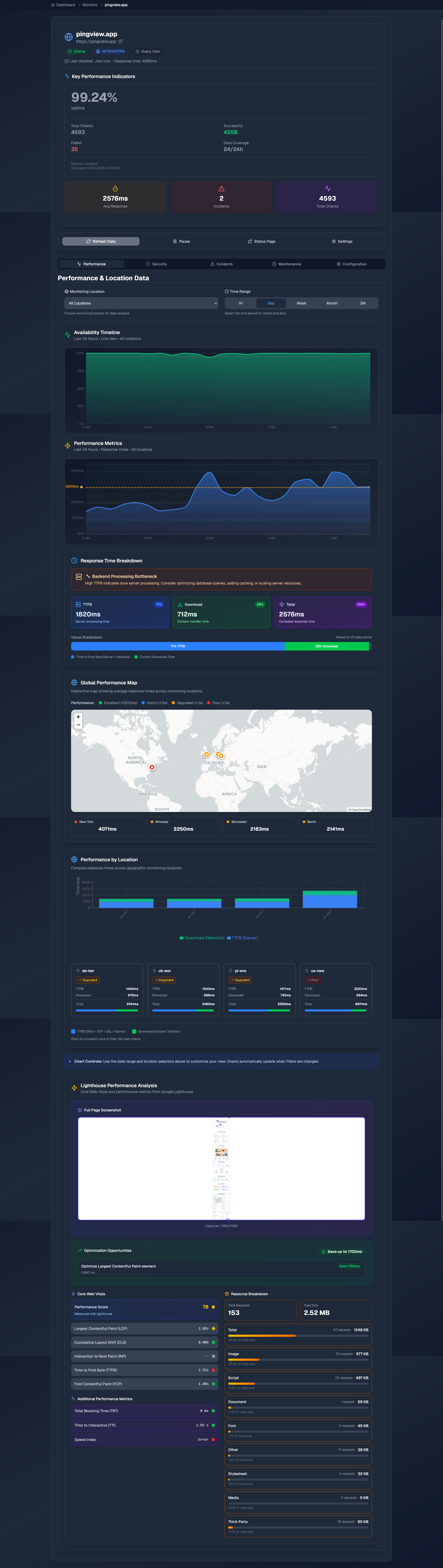Screen dimensions: 443x1568
Task: Click the pin icon on the us-new card
Action: pos(307,971)
